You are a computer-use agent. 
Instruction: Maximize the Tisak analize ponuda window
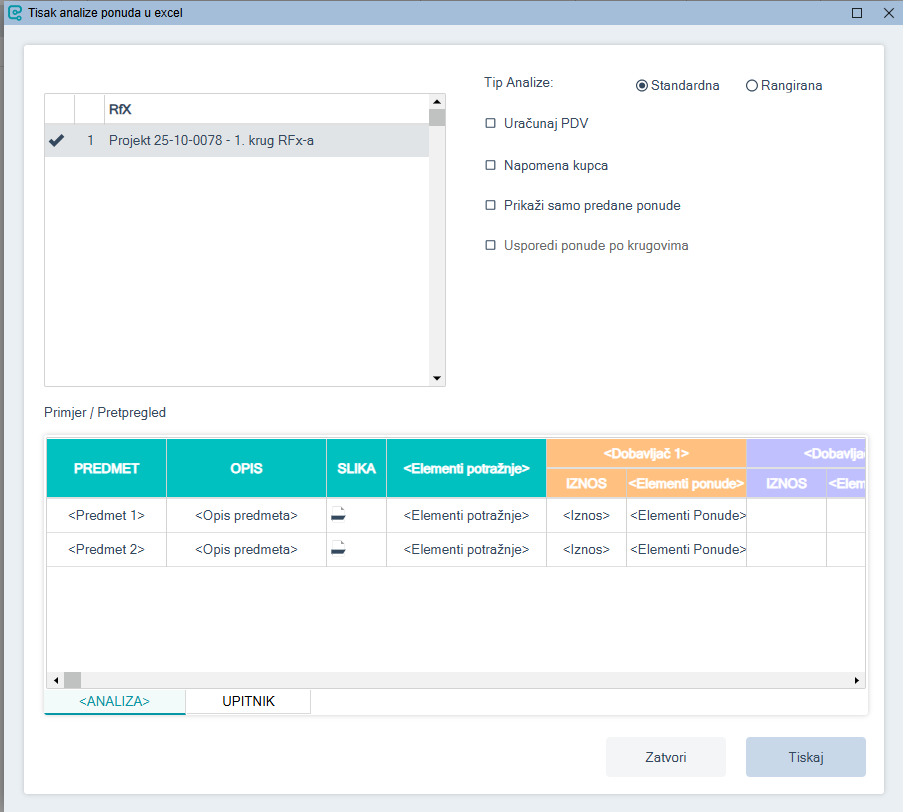857,14
